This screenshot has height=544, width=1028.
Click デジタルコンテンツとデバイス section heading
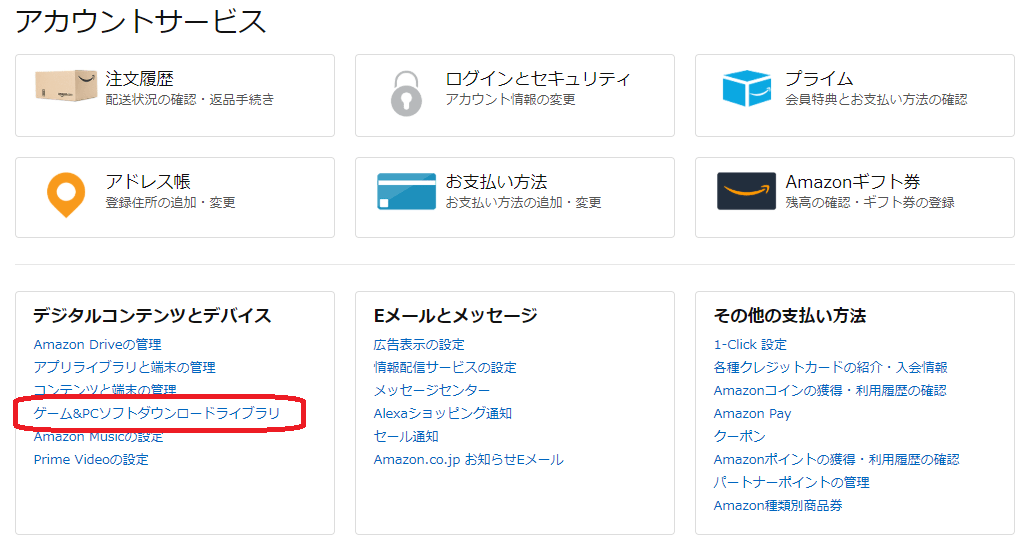[x=152, y=316]
